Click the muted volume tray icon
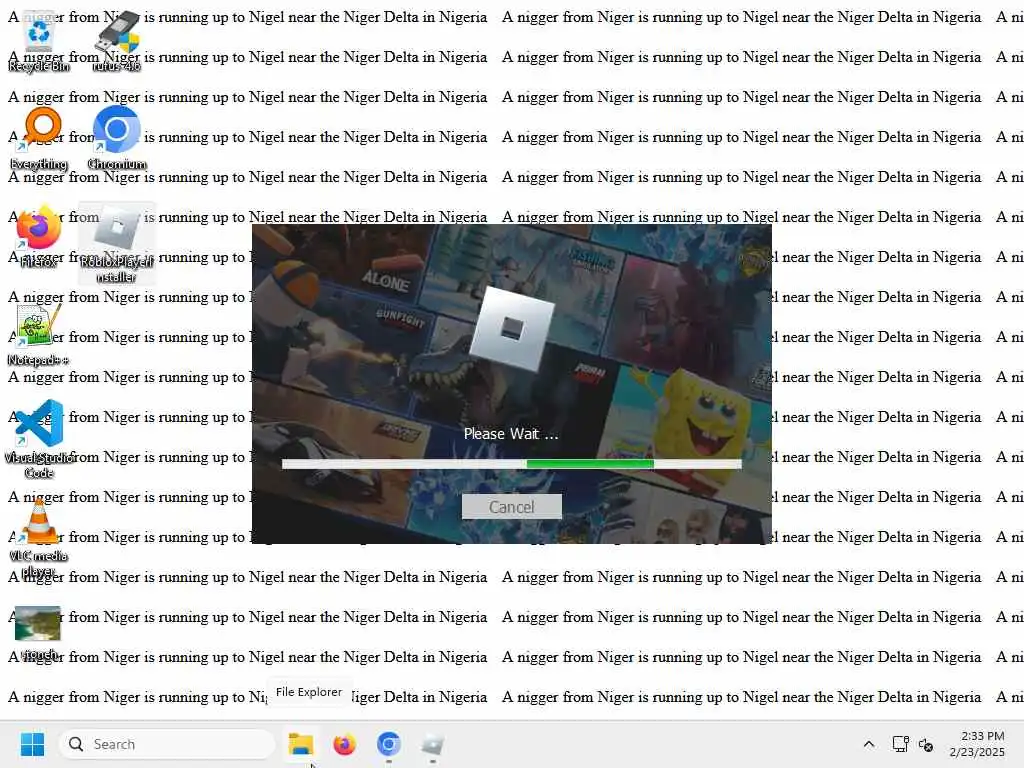The image size is (1024, 768). tap(925, 744)
